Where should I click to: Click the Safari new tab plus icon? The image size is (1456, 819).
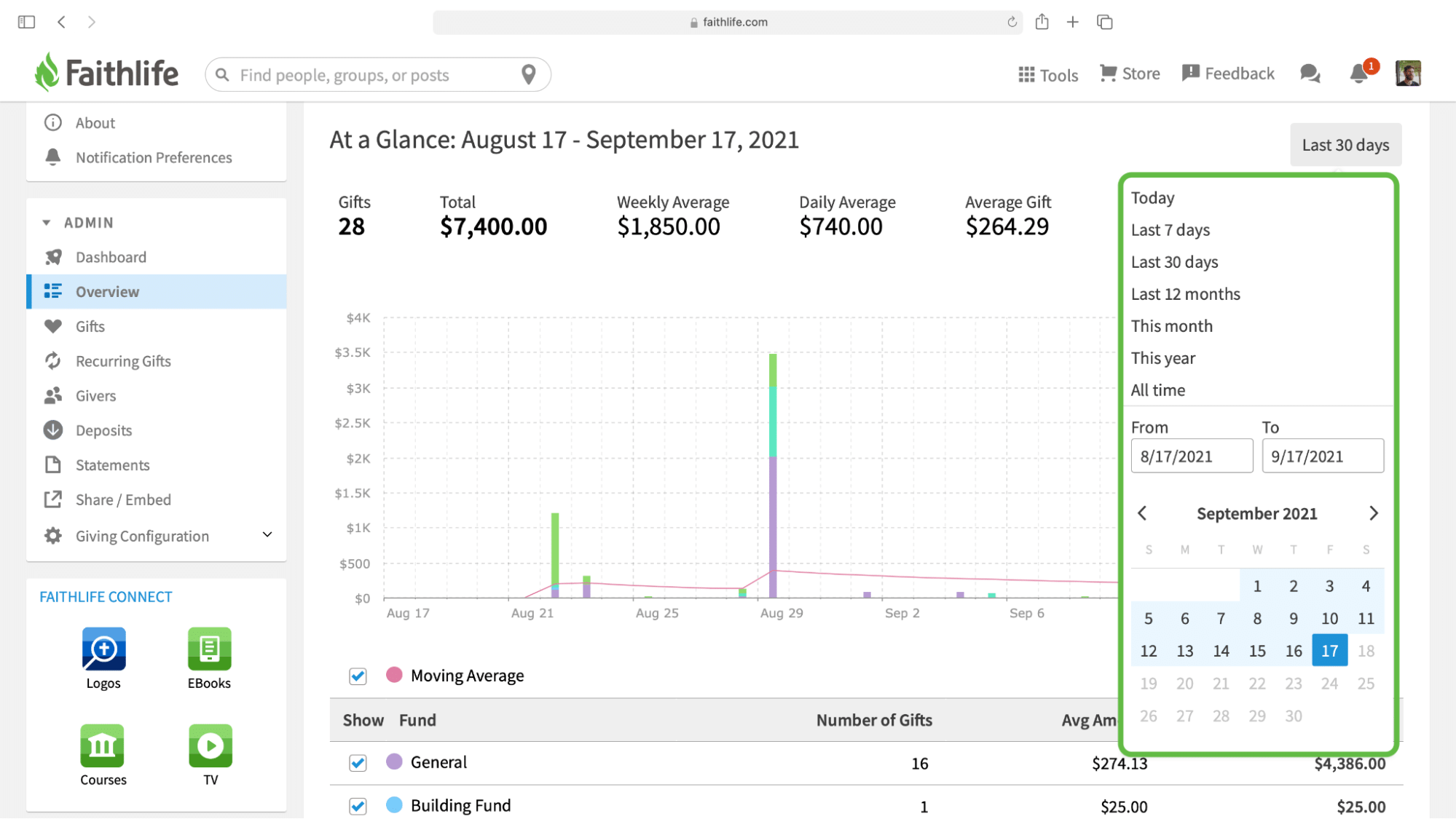[1073, 22]
